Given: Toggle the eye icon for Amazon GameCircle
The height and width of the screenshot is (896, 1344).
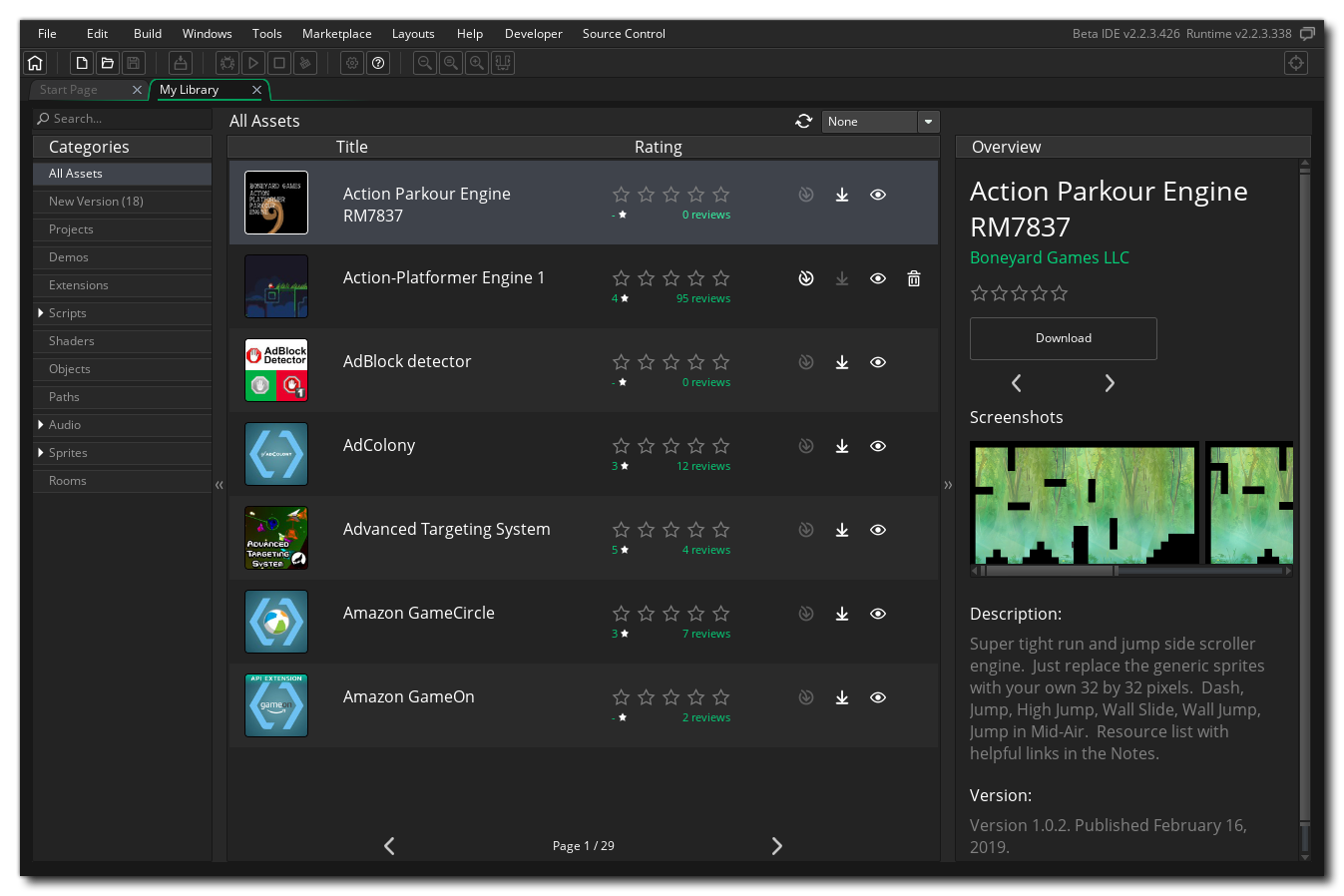Looking at the screenshot, I should [878, 614].
